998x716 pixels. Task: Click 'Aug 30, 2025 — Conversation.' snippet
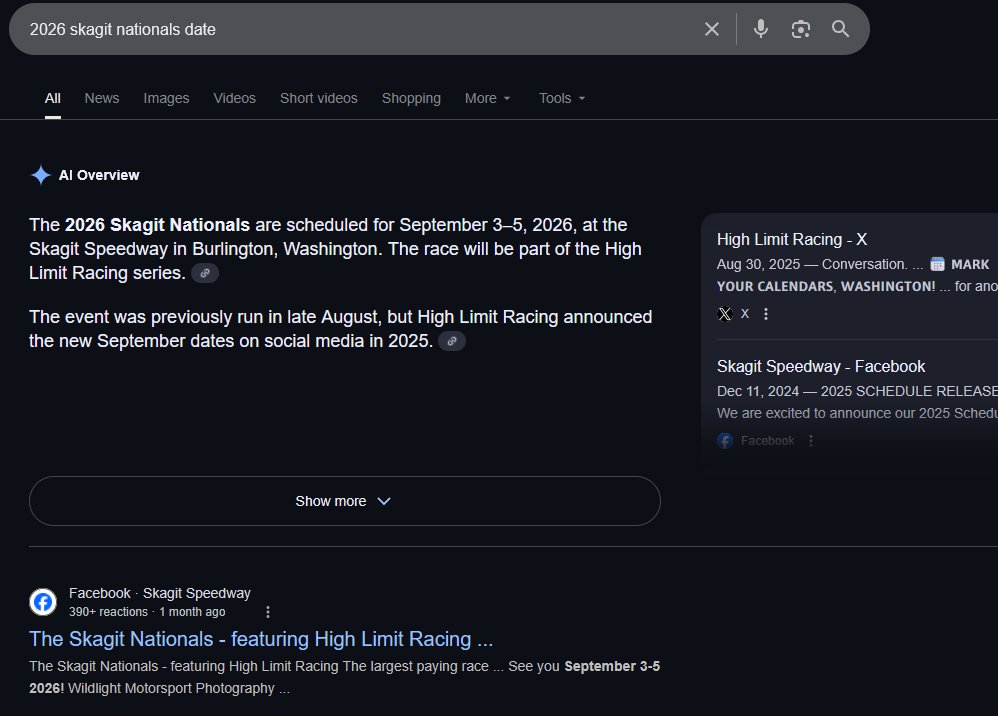(812, 264)
